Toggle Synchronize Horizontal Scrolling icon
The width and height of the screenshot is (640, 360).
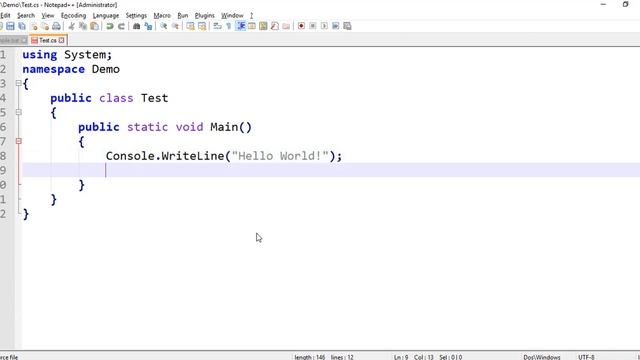(x=202, y=26)
